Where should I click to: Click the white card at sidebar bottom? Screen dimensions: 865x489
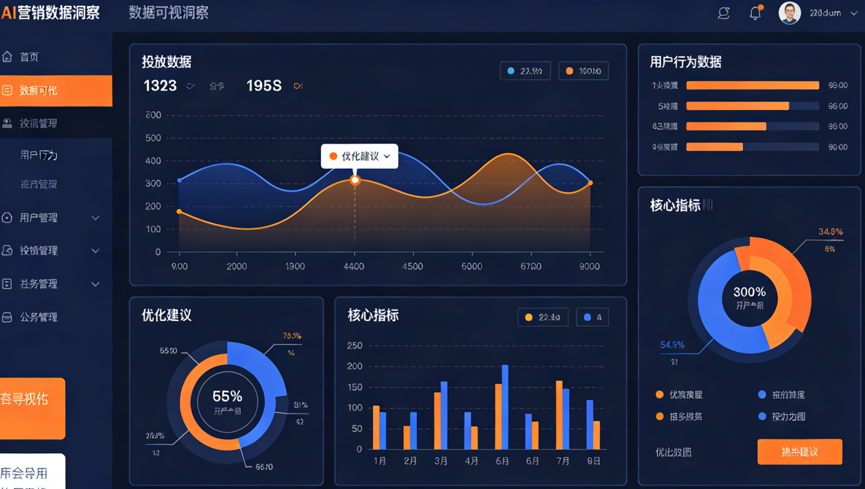pyautogui.click(x=32, y=471)
